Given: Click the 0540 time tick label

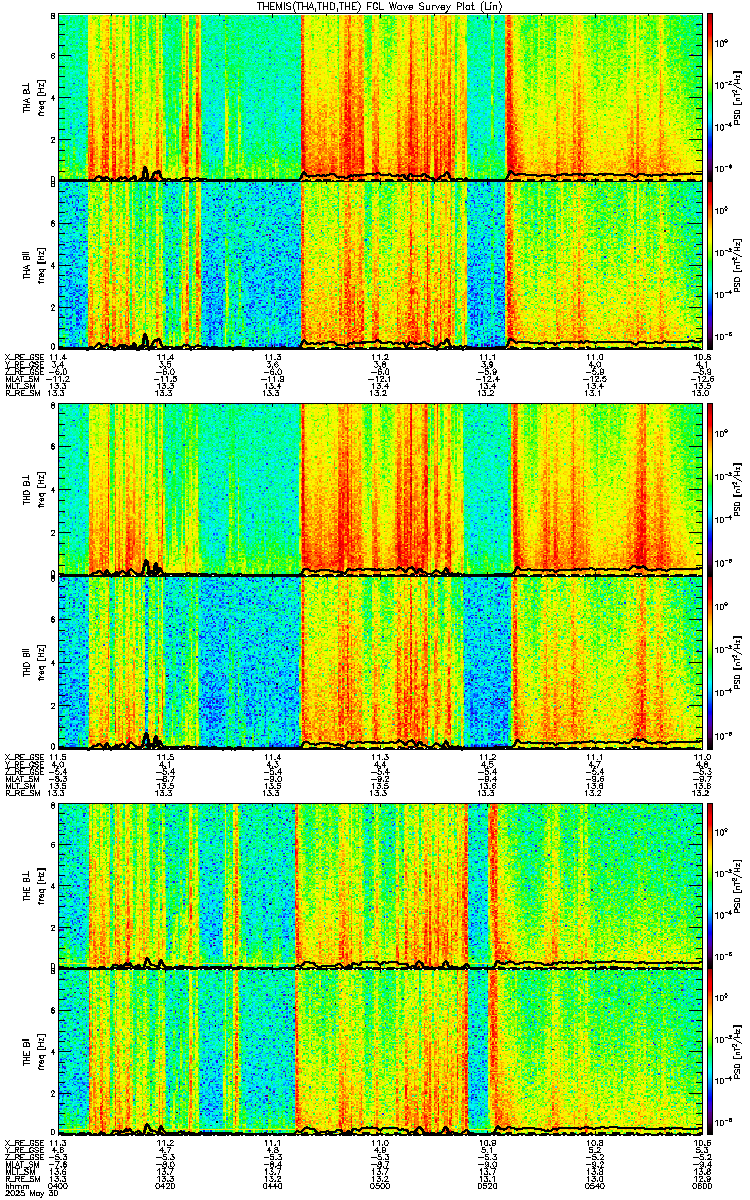Looking at the screenshot, I should (594, 1185).
